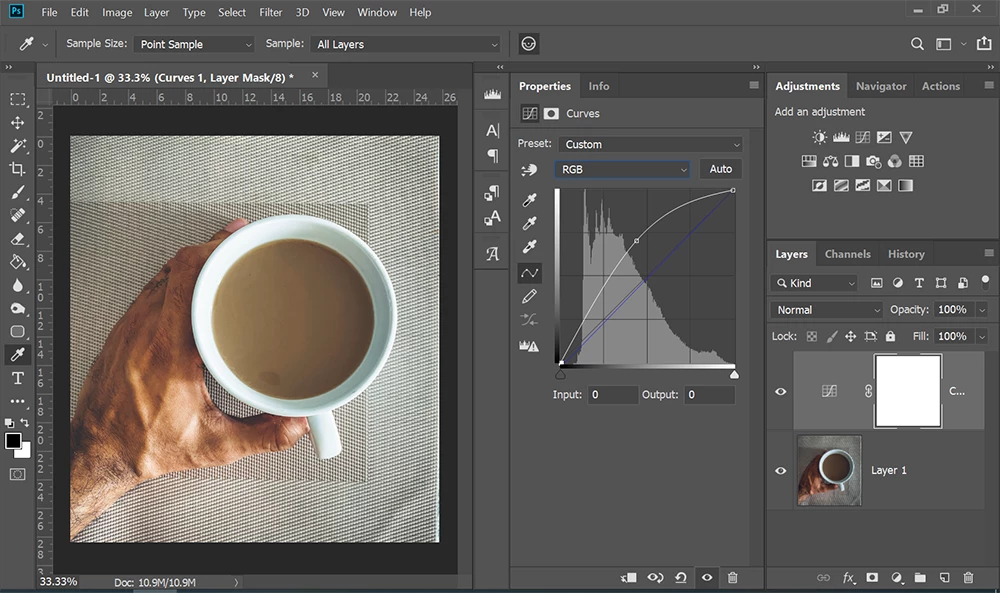
Task: Open the share icon in options bar
Action: click(984, 43)
